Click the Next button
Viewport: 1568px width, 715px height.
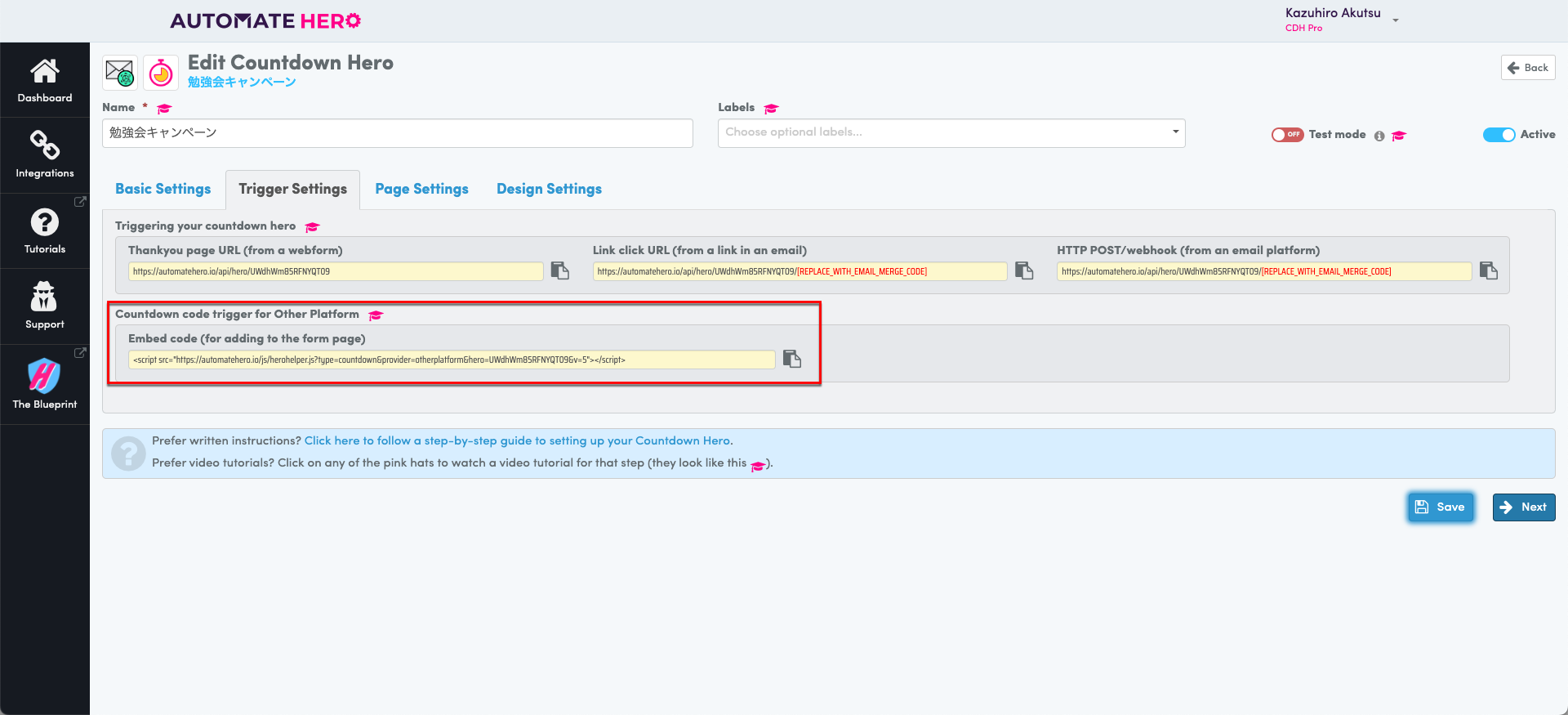click(1524, 507)
